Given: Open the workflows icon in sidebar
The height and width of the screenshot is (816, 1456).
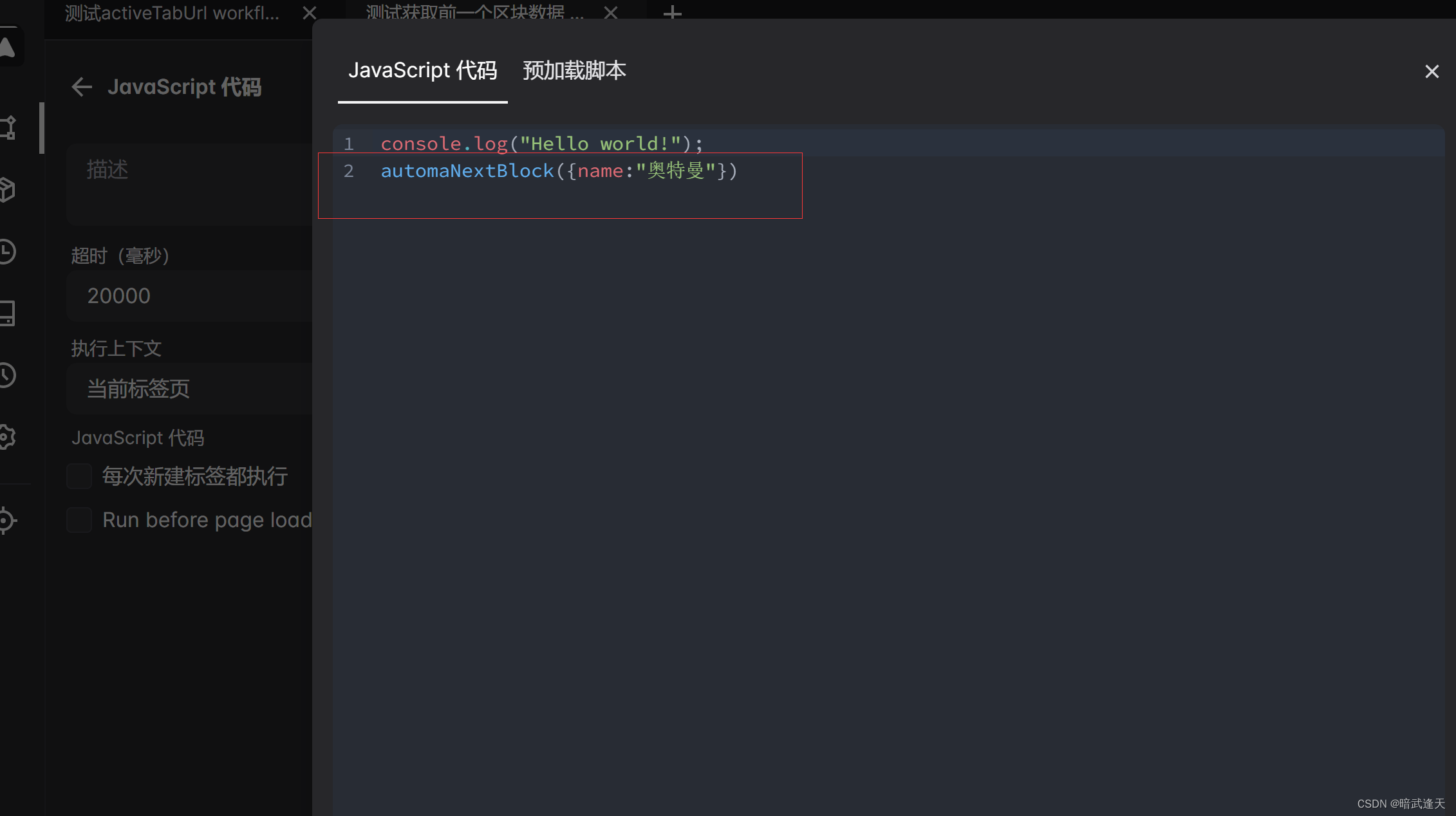Looking at the screenshot, I should (x=8, y=127).
